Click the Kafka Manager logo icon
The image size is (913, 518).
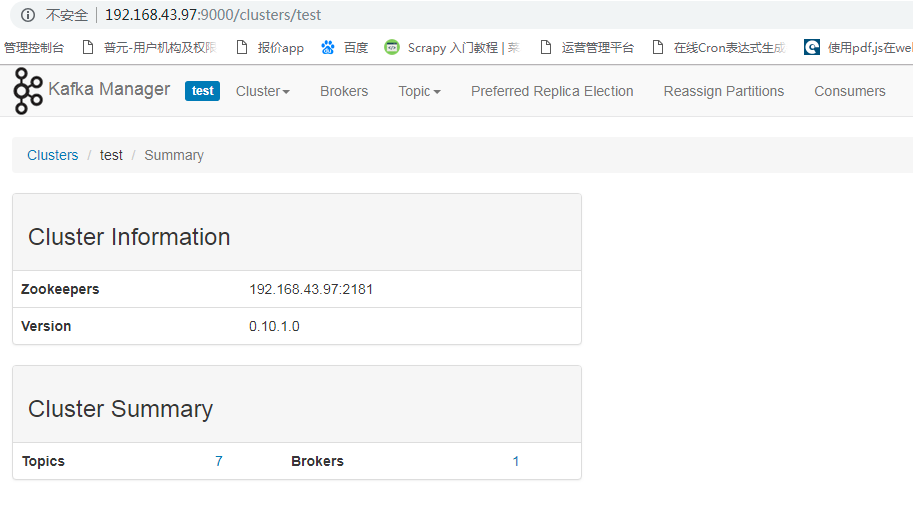pyautogui.click(x=28, y=91)
